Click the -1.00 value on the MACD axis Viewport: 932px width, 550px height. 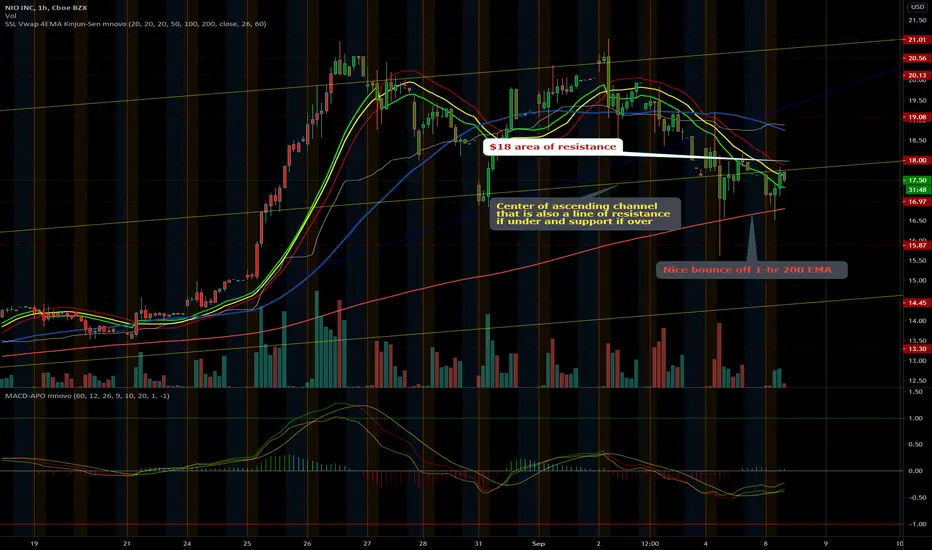915,524
